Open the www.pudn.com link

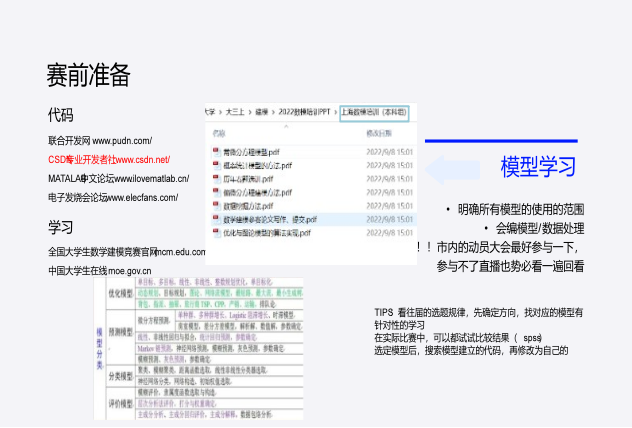[x=122, y=140]
